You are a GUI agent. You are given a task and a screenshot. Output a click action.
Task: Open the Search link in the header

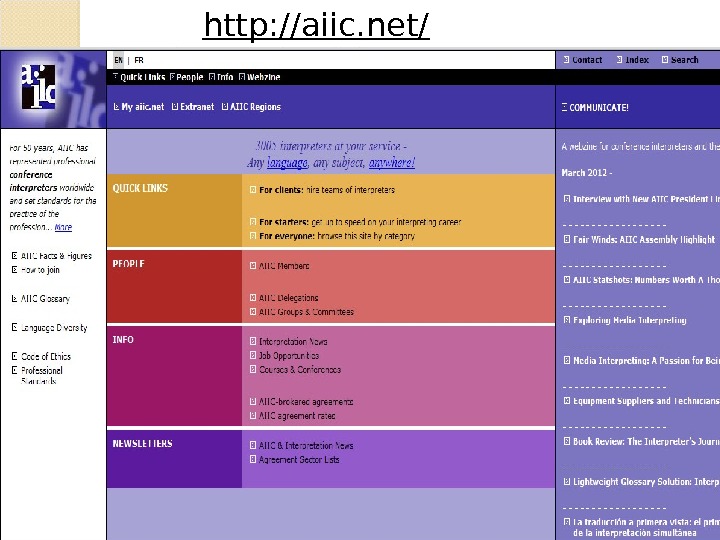pos(684,60)
